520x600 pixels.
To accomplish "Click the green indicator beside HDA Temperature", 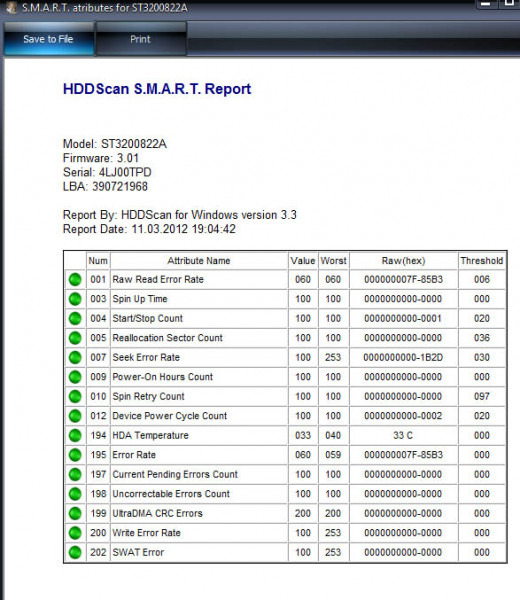I will click(x=75, y=435).
